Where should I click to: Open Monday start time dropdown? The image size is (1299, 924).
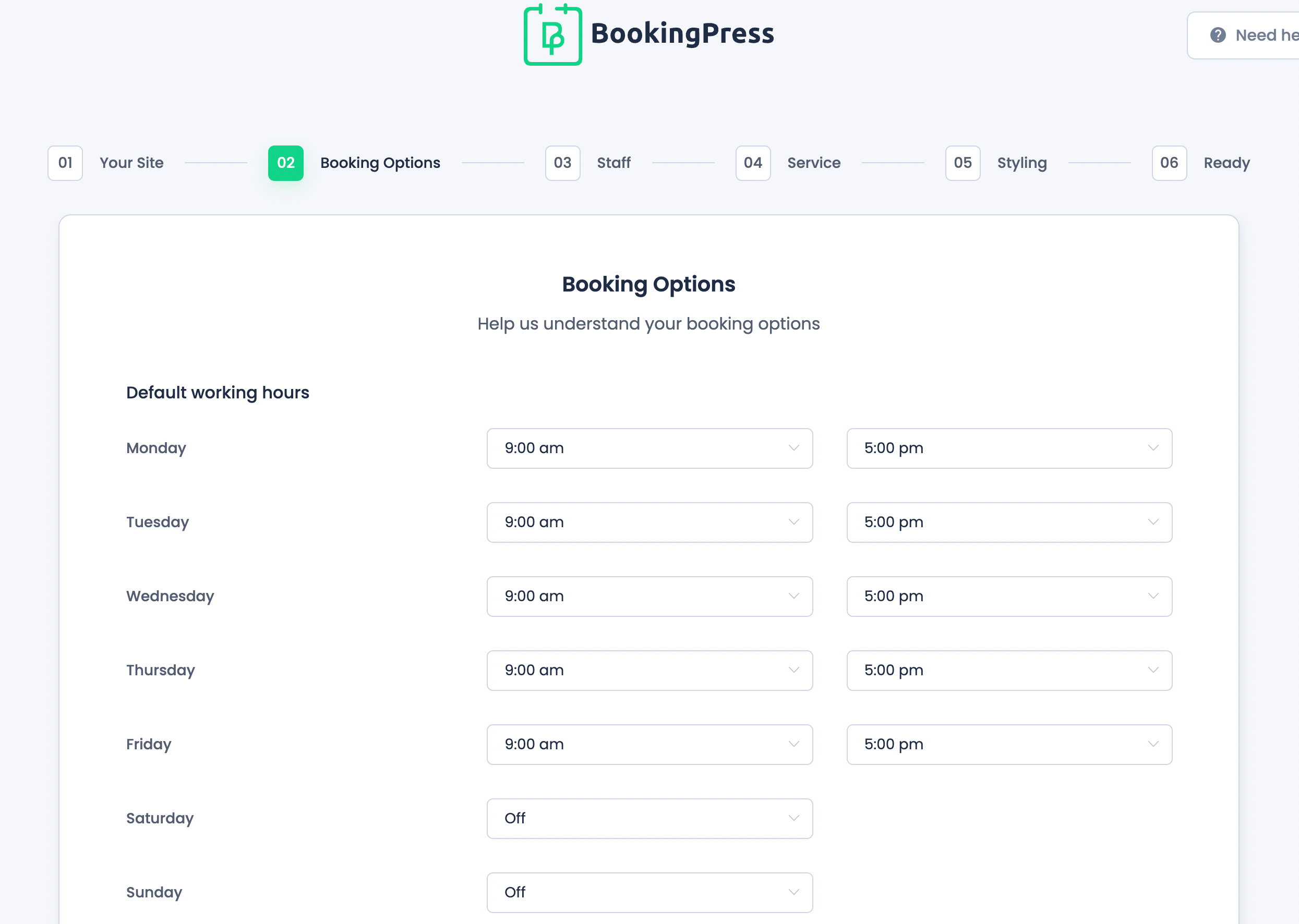649,448
